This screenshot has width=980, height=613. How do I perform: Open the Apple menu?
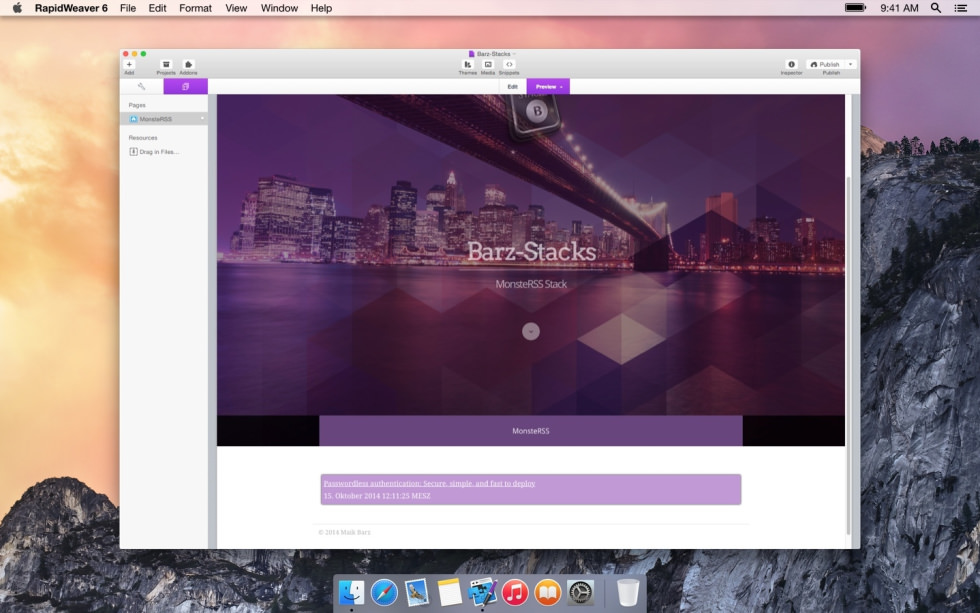coord(17,8)
